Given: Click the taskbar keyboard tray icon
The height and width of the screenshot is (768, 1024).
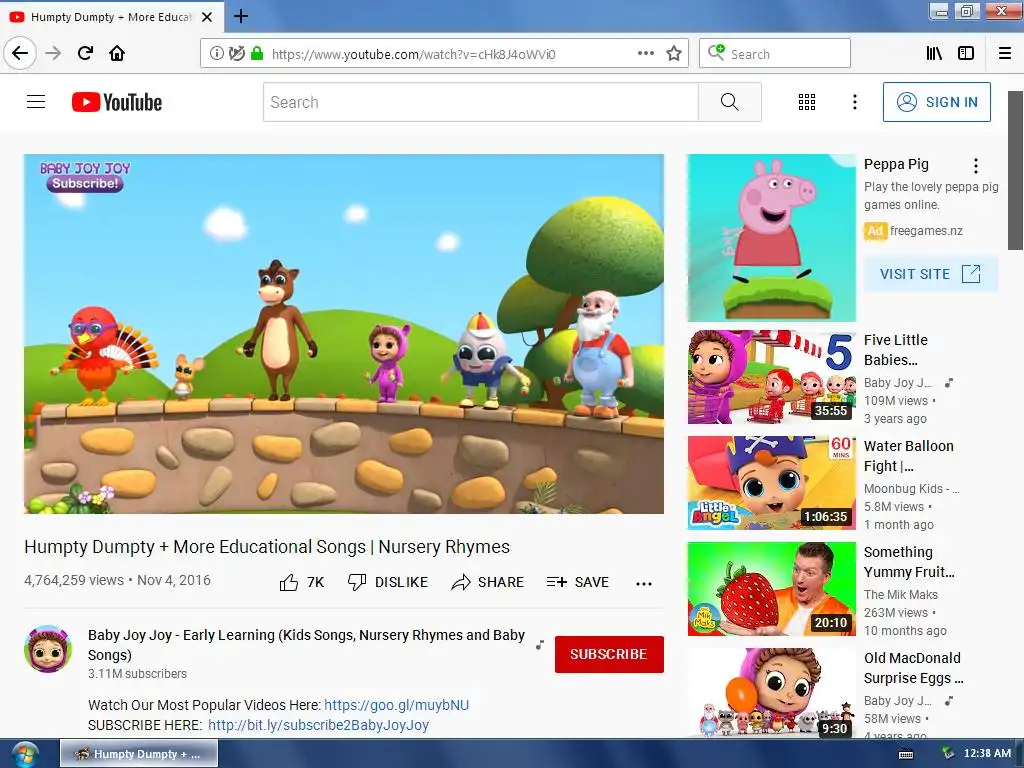Looking at the screenshot, I should point(906,754).
